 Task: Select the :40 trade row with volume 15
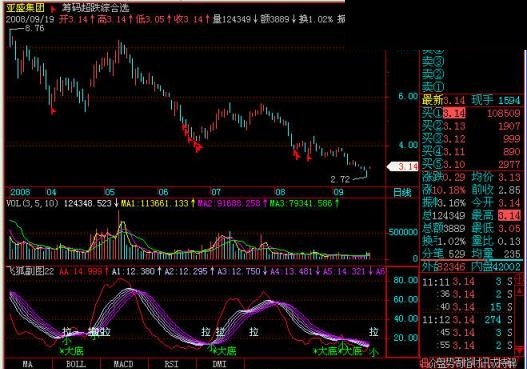(x=468, y=307)
